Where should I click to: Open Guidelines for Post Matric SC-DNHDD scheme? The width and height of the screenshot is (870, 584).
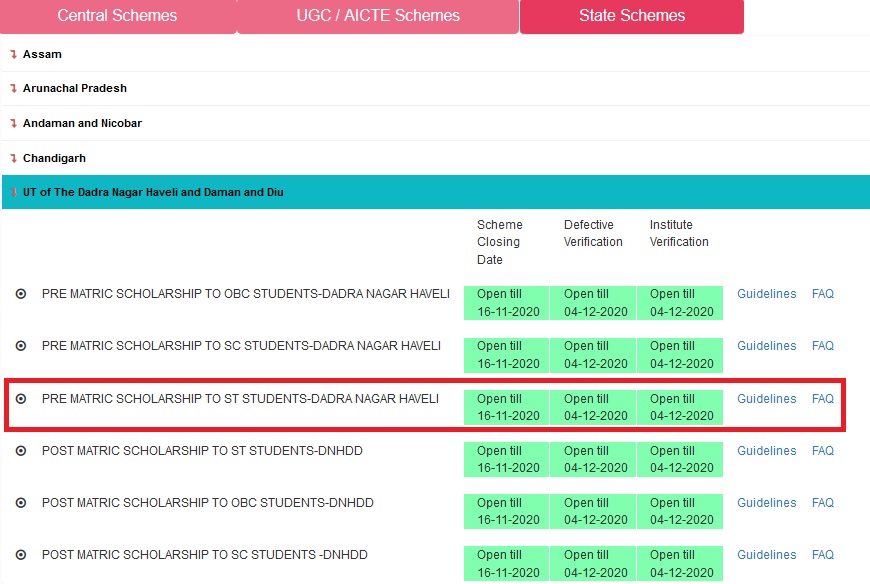pyautogui.click(x=766, y=555)
